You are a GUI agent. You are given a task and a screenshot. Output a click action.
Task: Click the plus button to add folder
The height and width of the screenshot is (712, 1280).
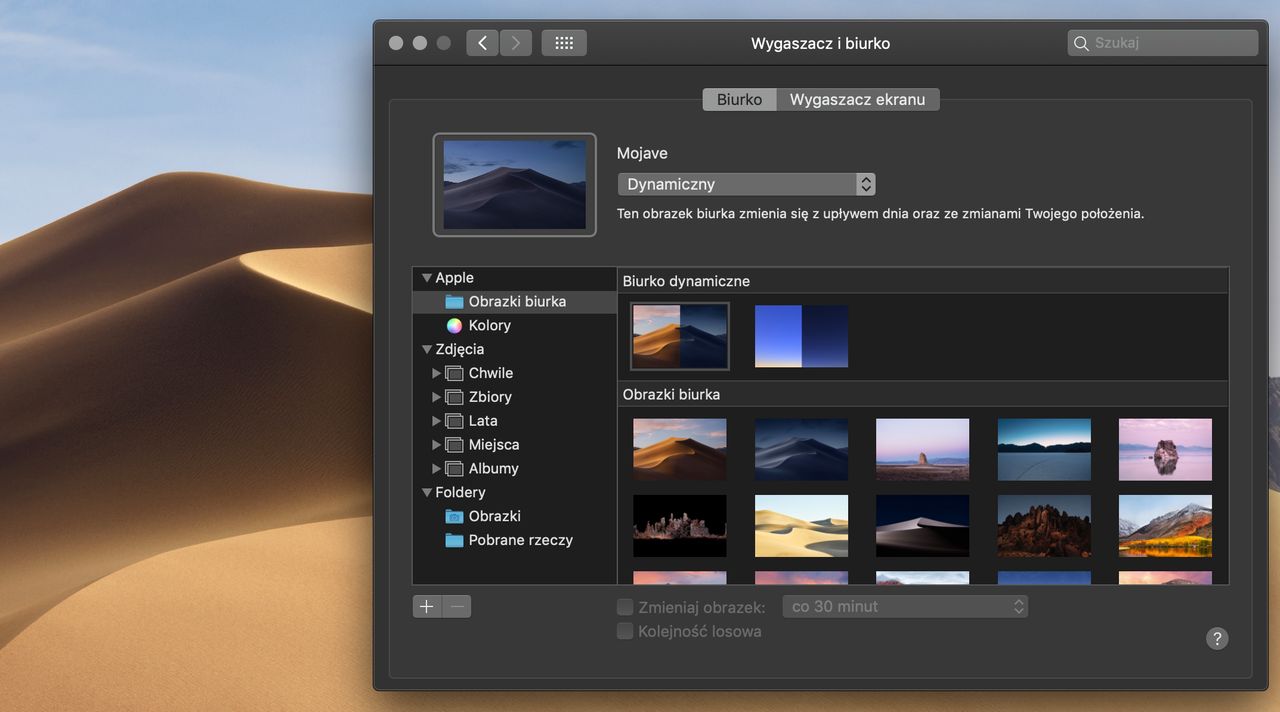click(427, 606)
